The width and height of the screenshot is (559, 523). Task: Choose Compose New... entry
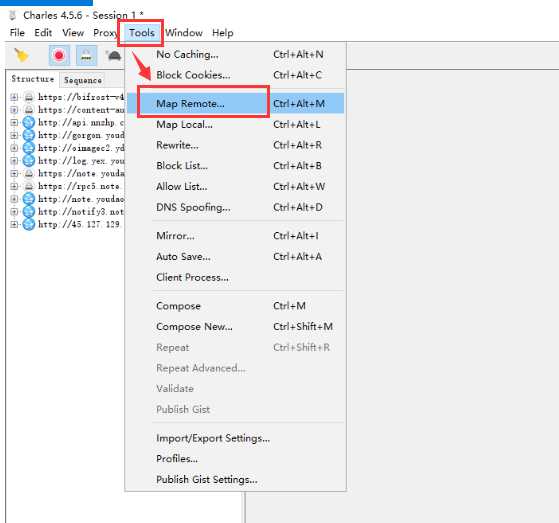(x=235, y=327)
